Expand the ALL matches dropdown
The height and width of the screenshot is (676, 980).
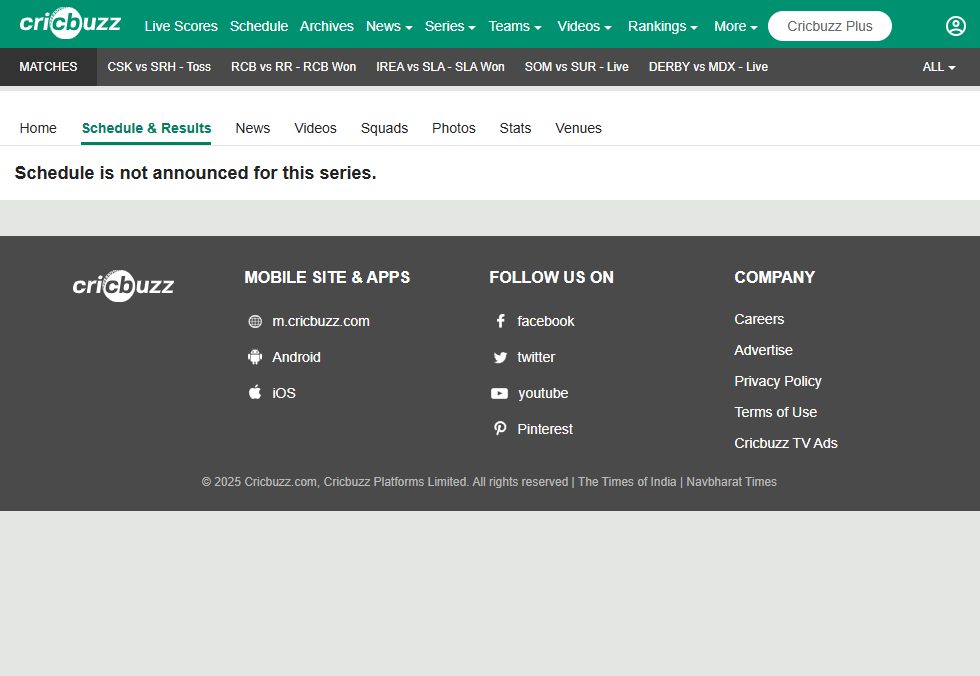pos(939,67)
